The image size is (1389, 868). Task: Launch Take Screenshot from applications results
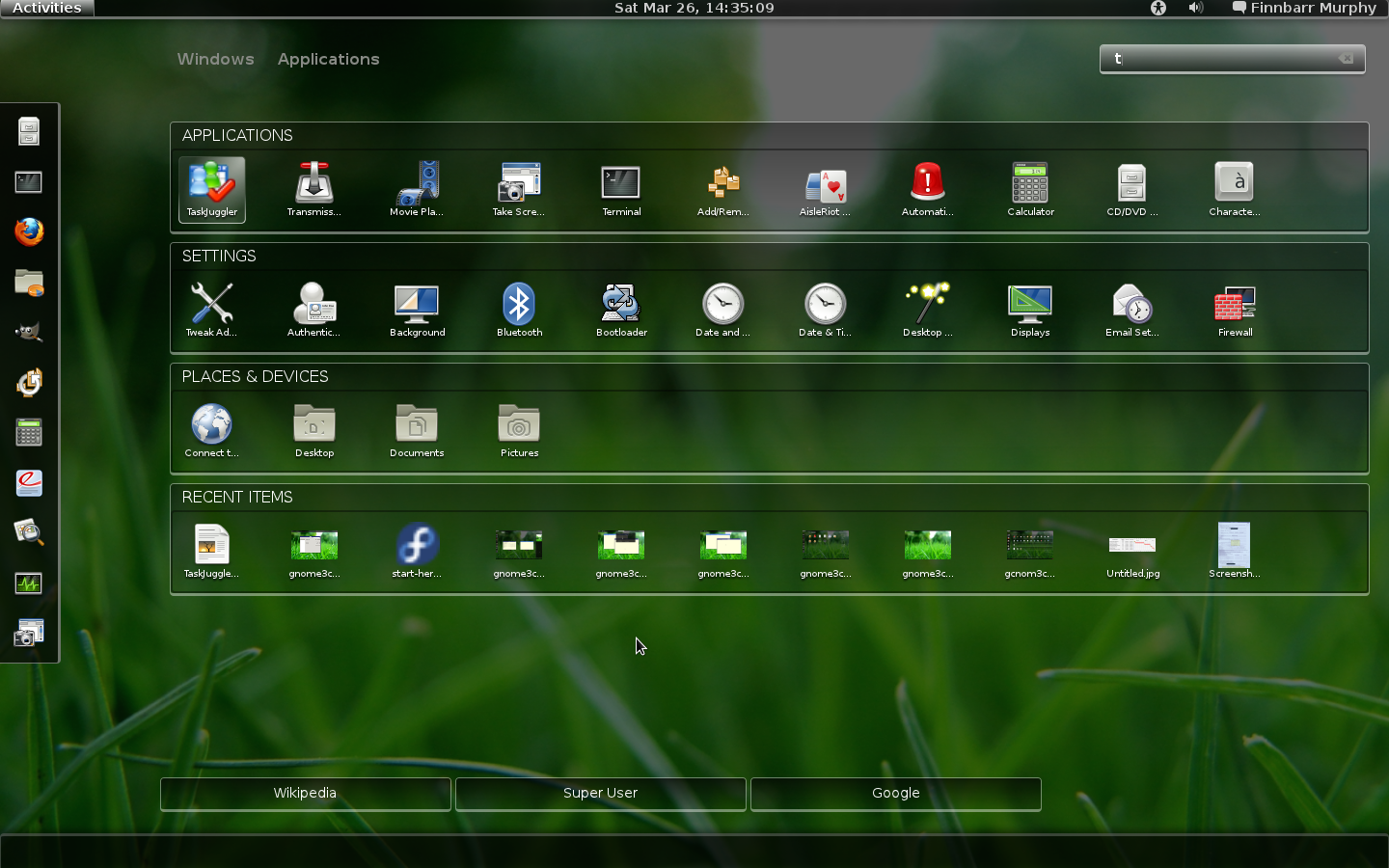(519, 190)
